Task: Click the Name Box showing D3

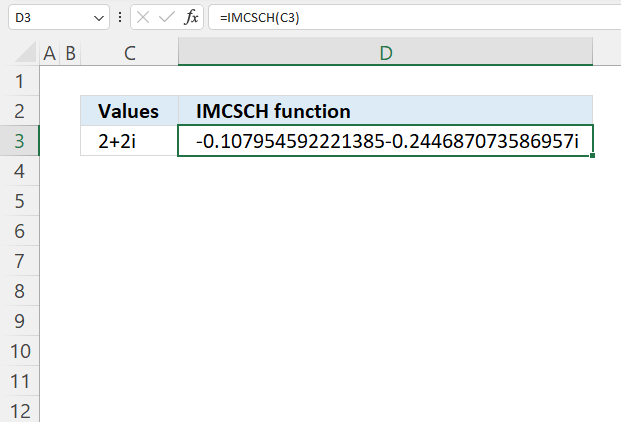Action: pyautogui.click(x=59, y=17)
